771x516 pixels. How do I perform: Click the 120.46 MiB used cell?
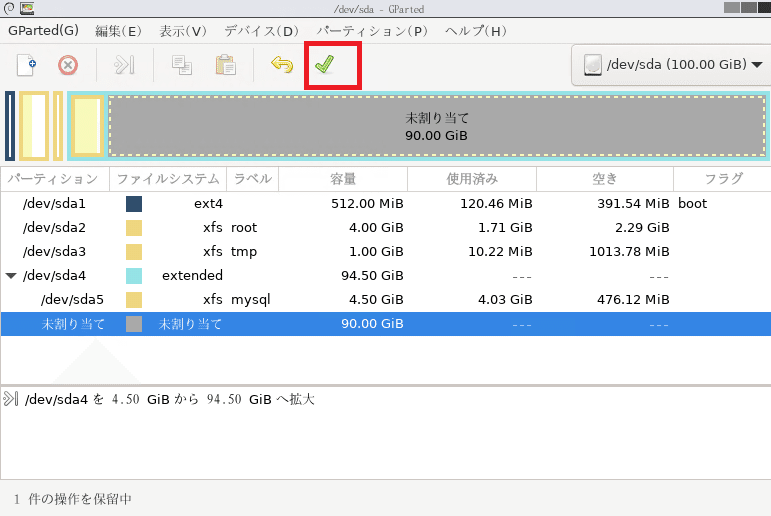point(496,204)
